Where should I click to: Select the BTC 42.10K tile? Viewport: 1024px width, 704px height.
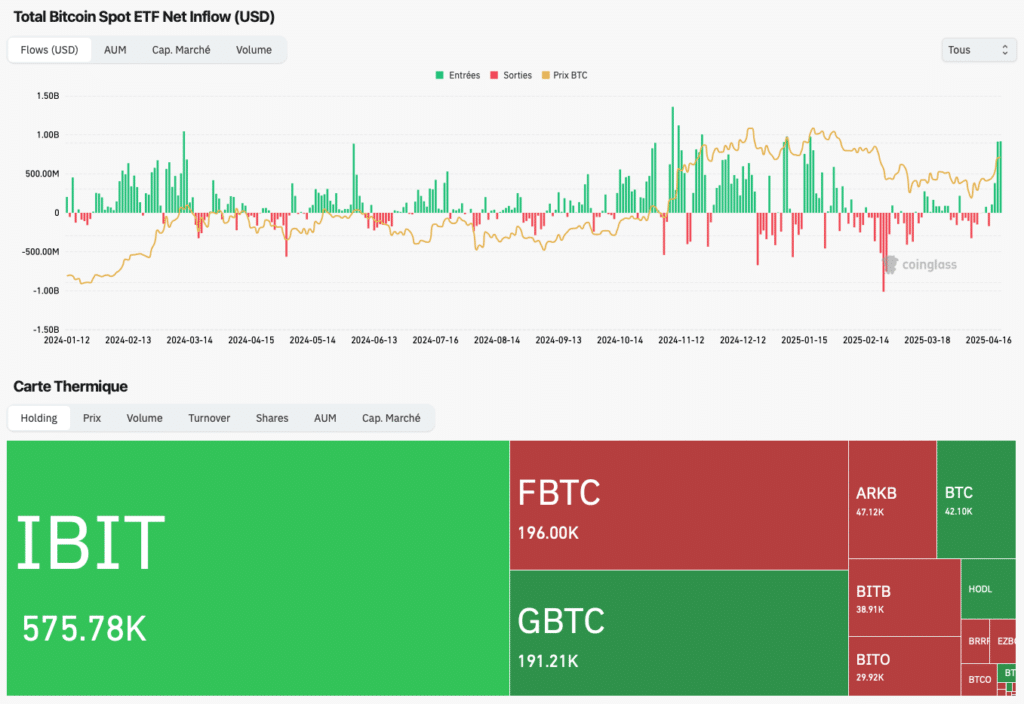tap(976, 500)
